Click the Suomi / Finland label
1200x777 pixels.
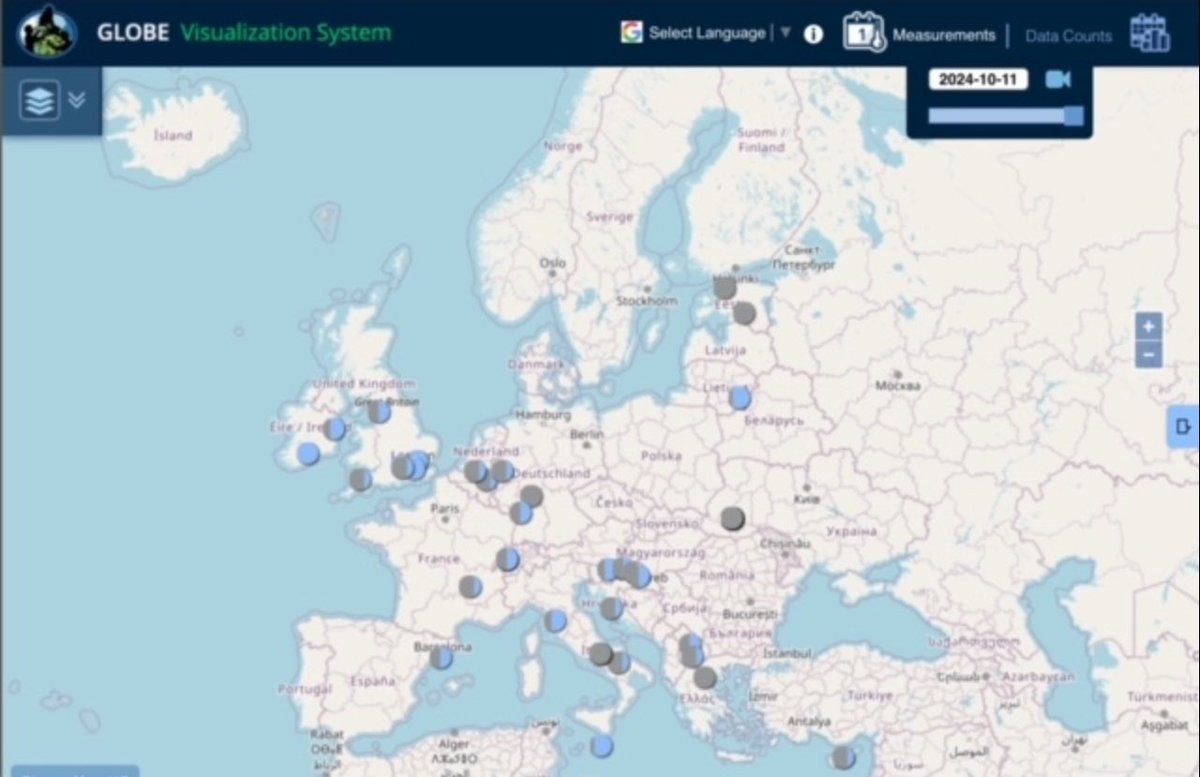tap(761, 139)
